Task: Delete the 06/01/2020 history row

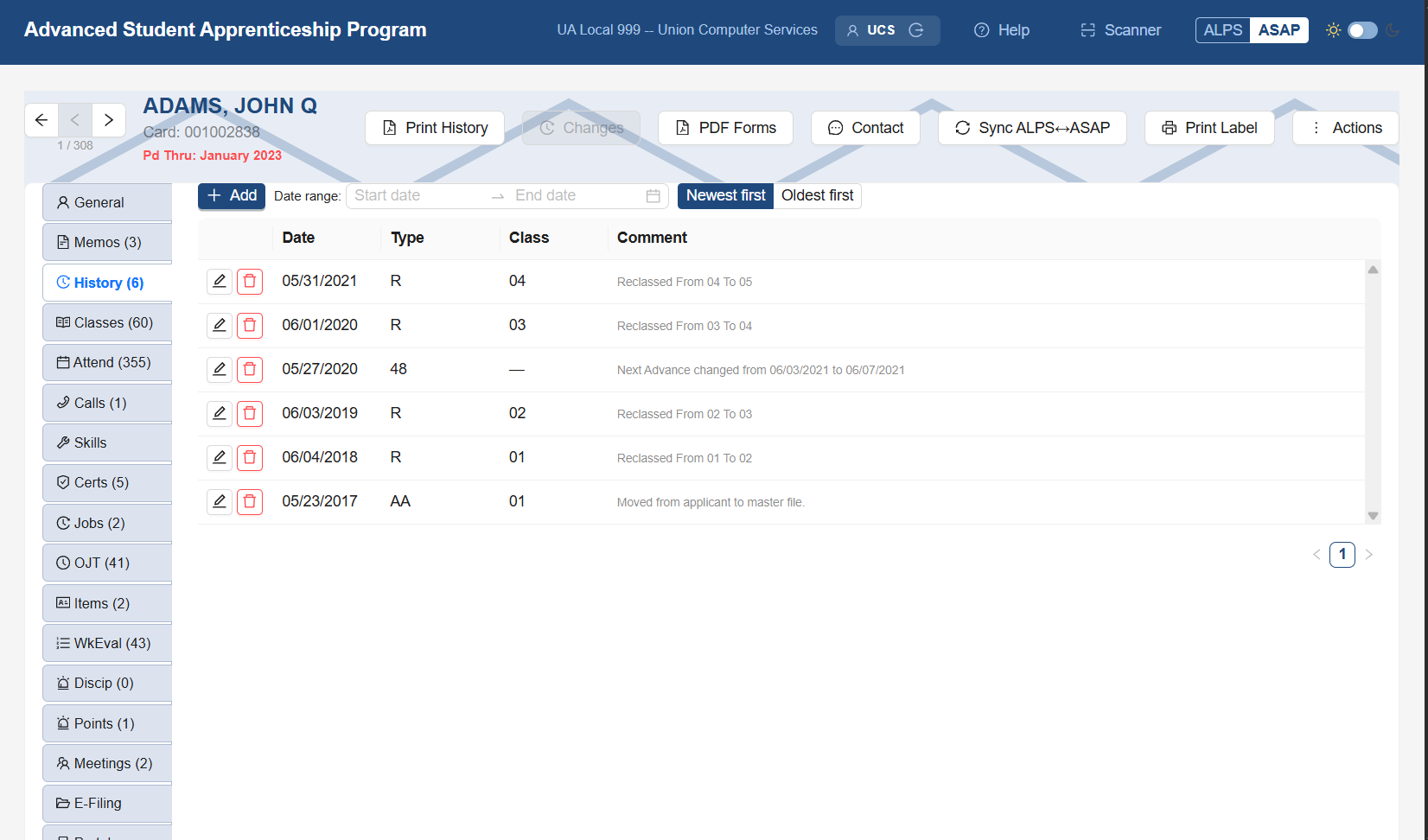Action: (250, 326)
